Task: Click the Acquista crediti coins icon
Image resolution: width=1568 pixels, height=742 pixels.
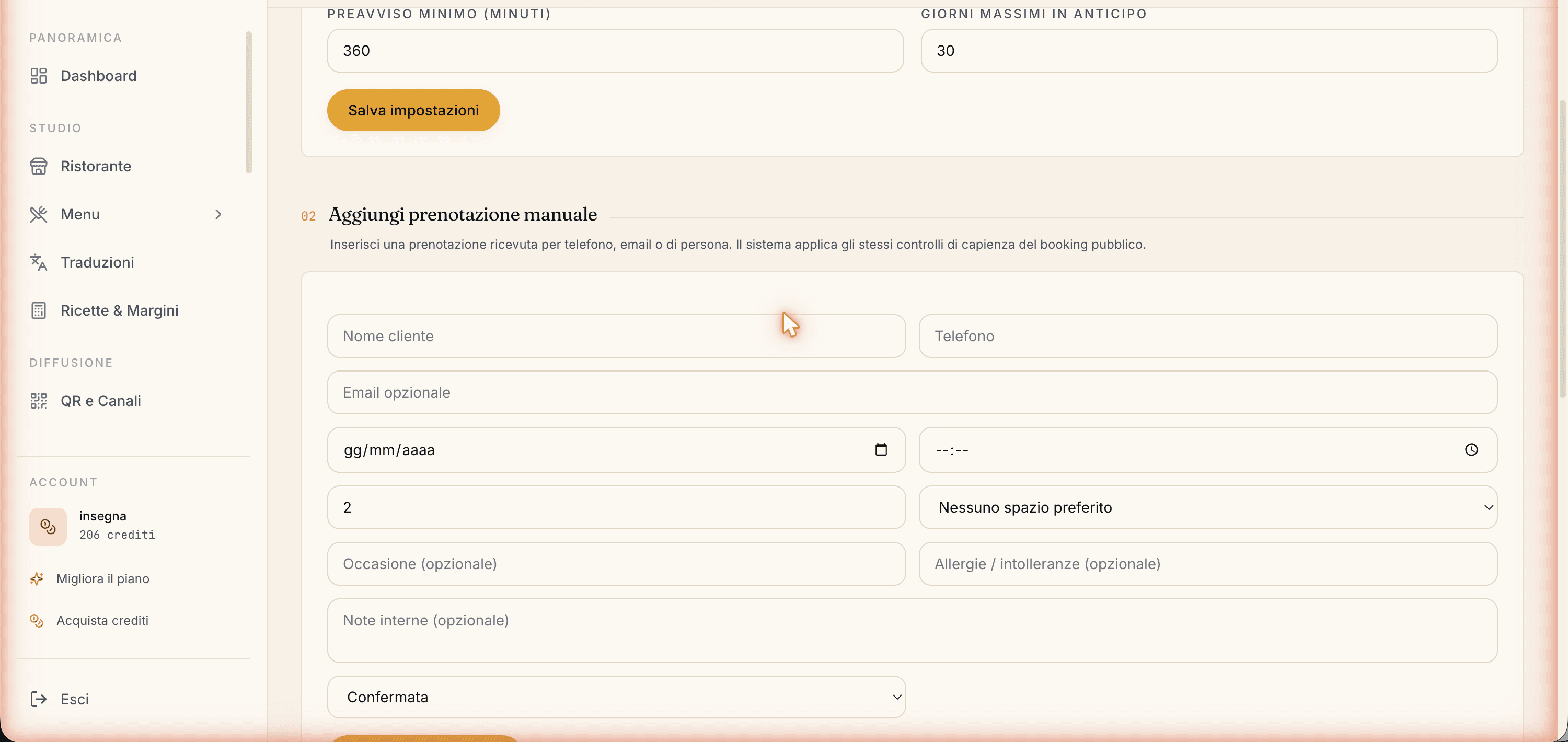Action: tap(37, 620)
